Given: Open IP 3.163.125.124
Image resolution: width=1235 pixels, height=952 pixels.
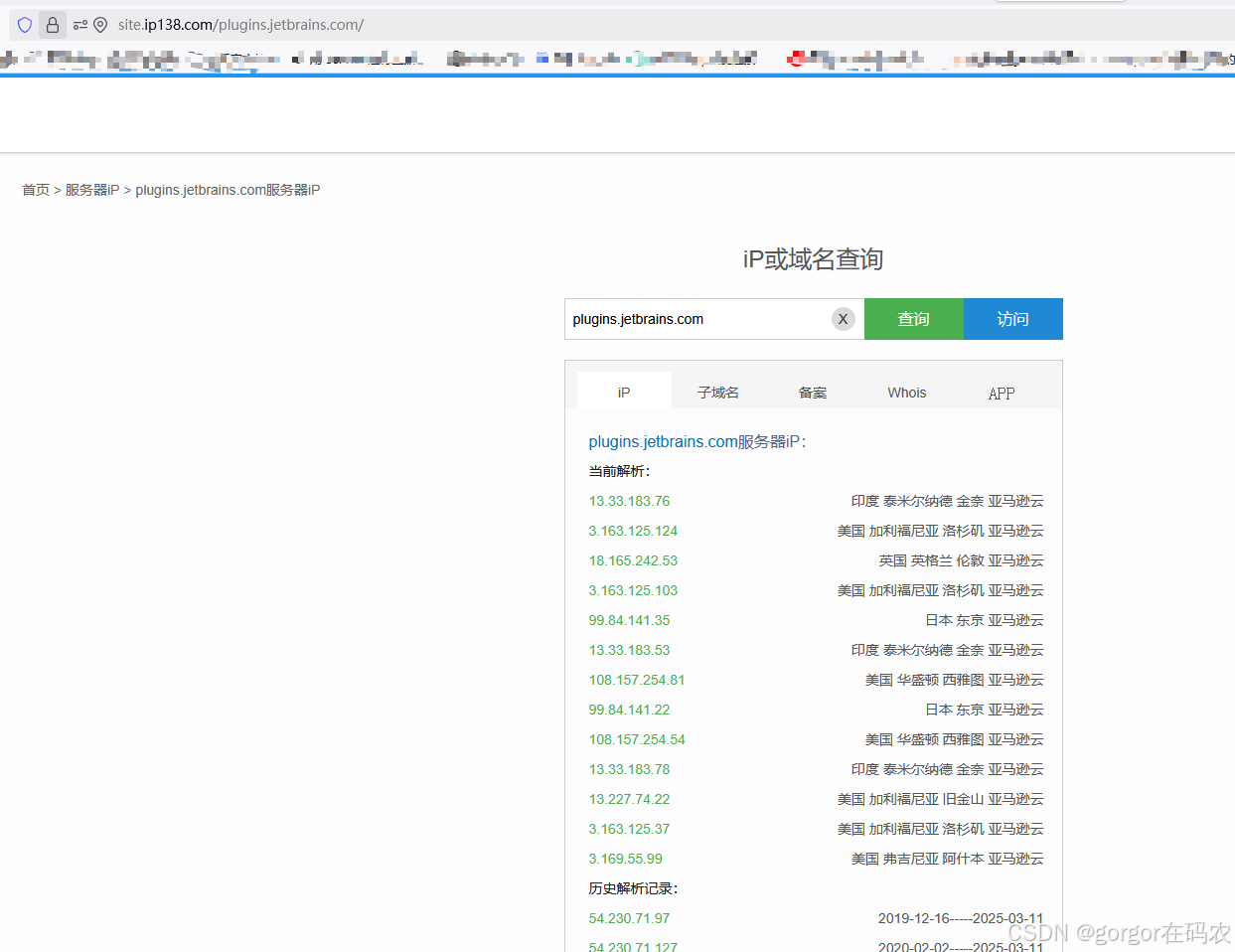Looking at the screenshot, I should click(x=633, y=531).
